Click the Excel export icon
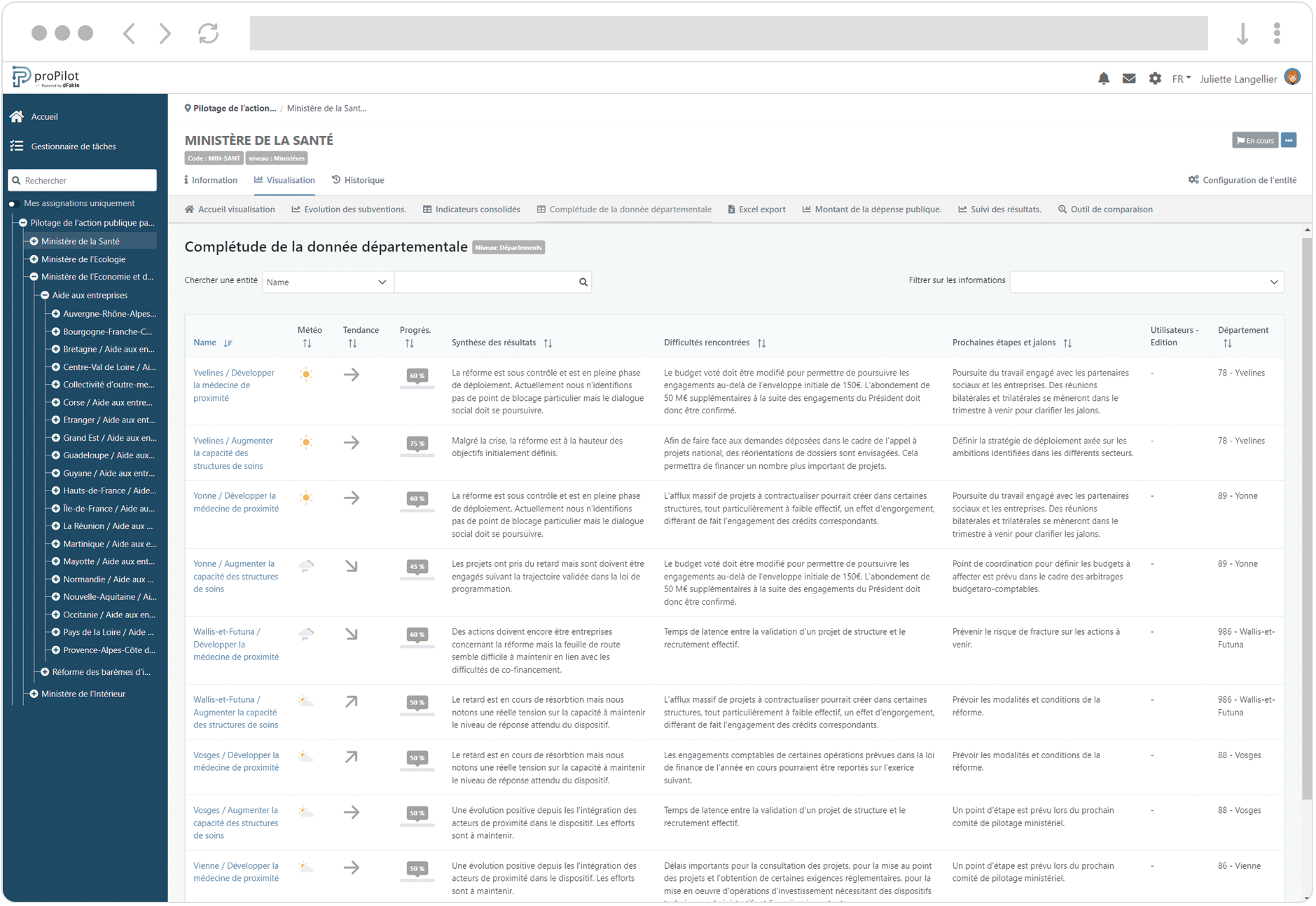 pos(730,209)
